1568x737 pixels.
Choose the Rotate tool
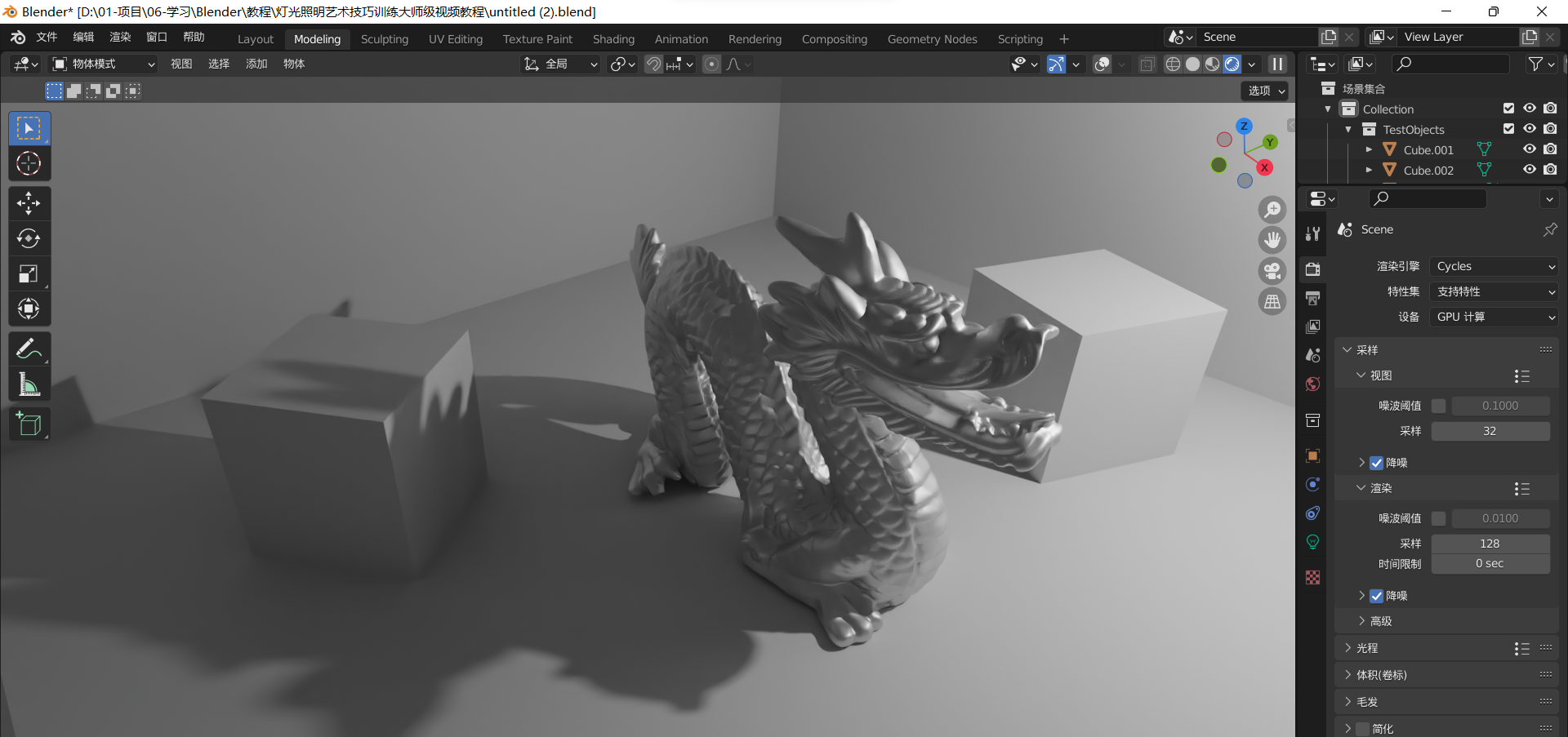coord(29,238)
